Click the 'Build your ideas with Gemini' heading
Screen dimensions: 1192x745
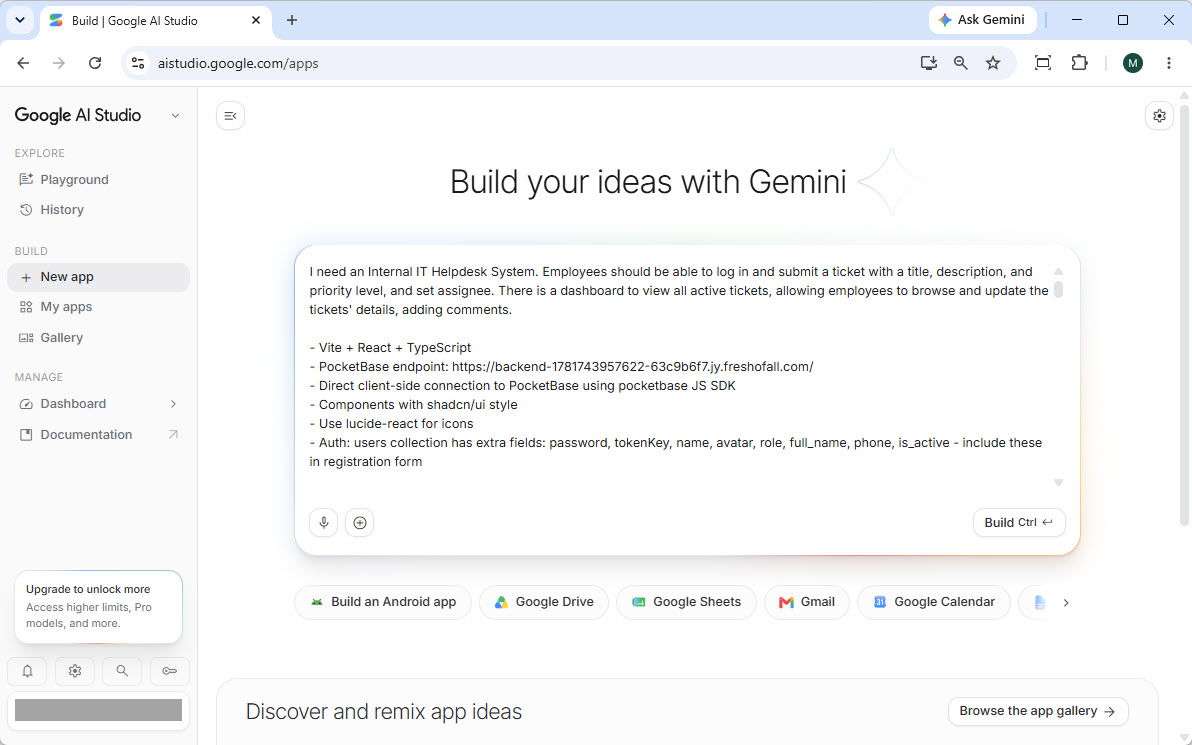click(648, 182)
